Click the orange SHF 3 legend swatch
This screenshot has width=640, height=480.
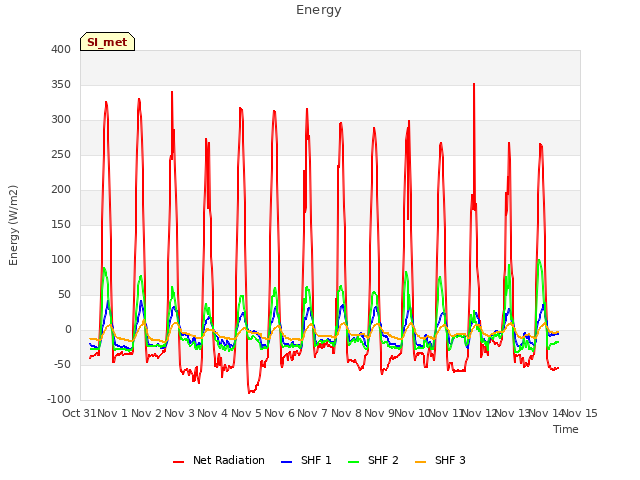pyautogui.click(x=420, y=462)
